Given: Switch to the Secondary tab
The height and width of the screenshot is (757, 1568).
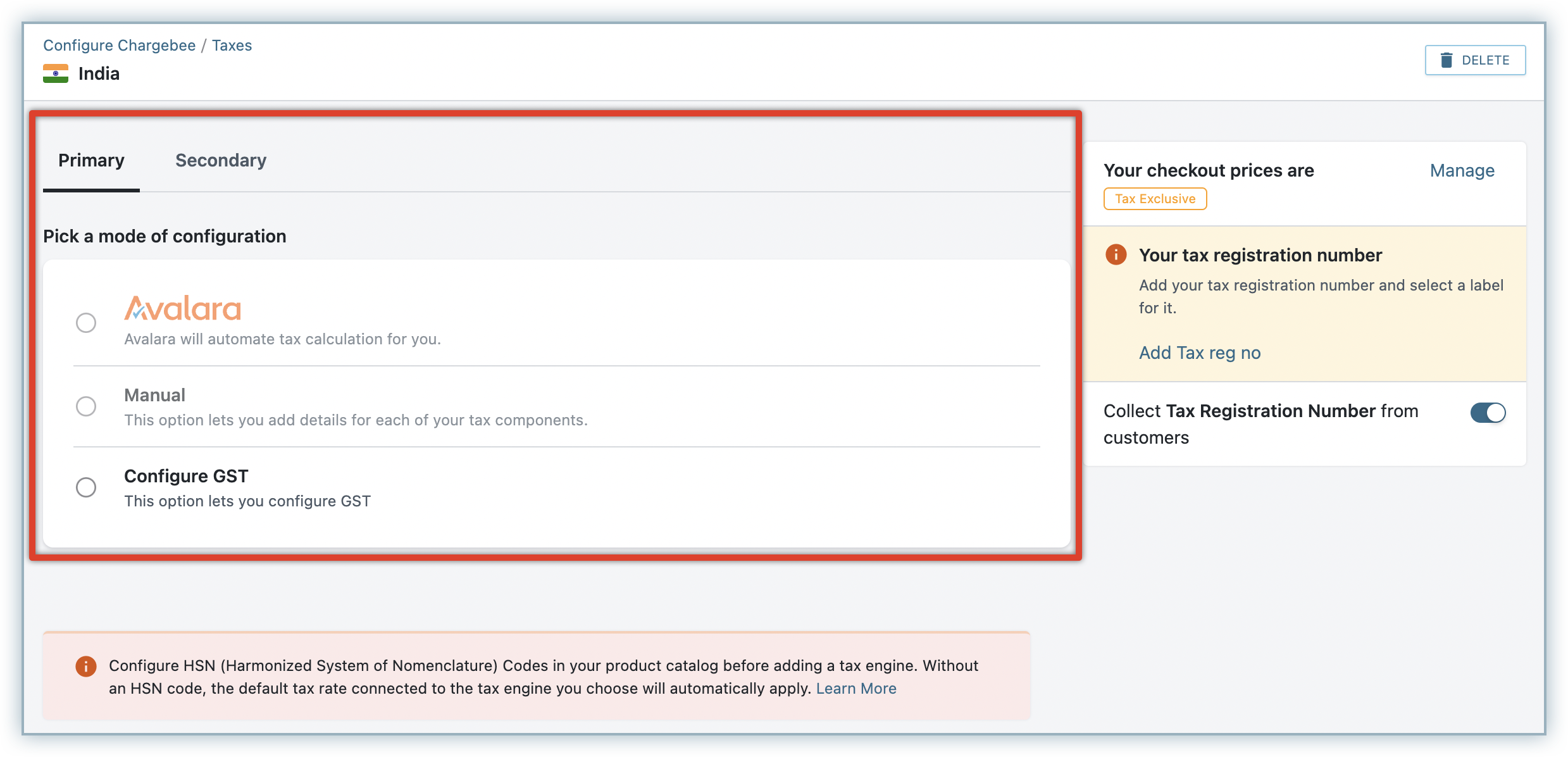Looking at the screenshot, I should coord(221,161).
